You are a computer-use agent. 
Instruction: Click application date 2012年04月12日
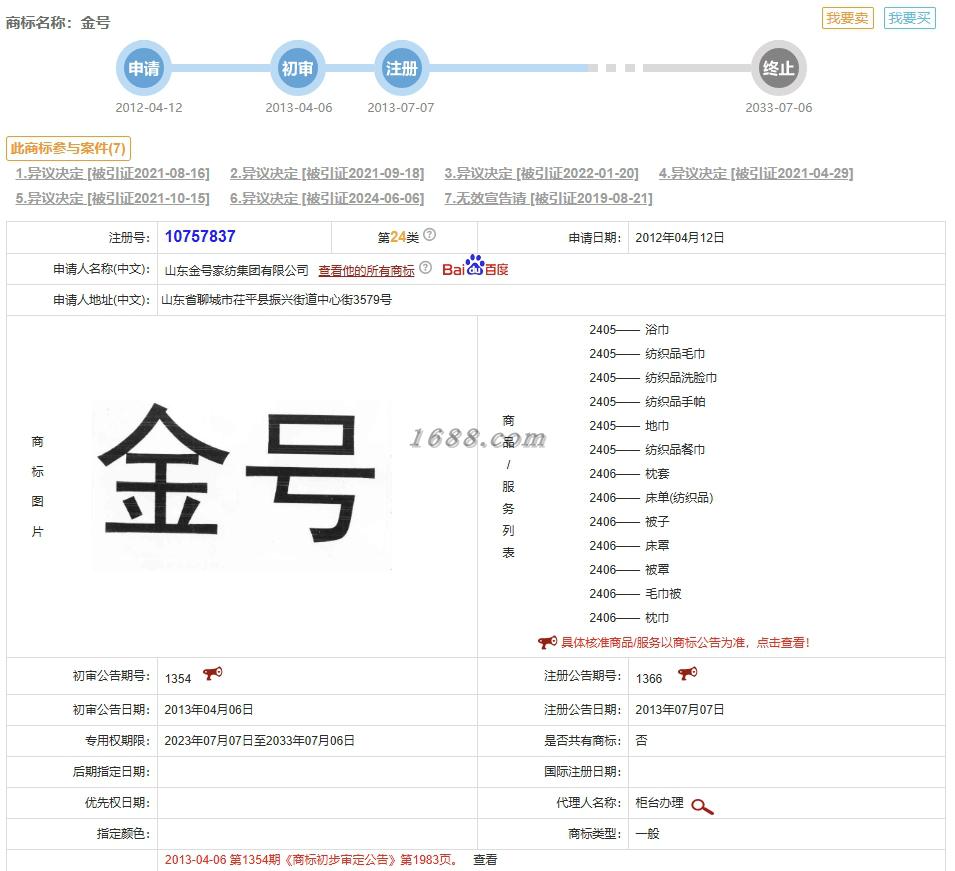[680, 238]
